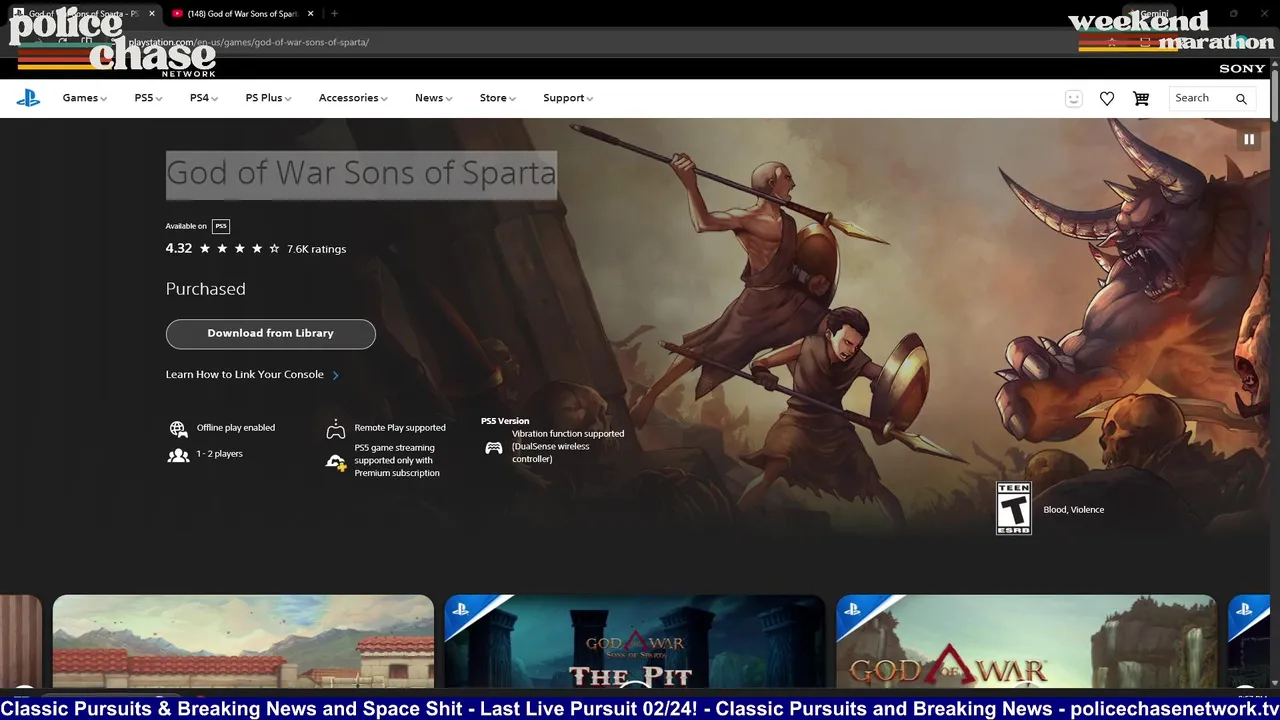The image size is (1280, 720).
Task: Click the arrow next to Link Your Console
Action: tap(335, 375)
